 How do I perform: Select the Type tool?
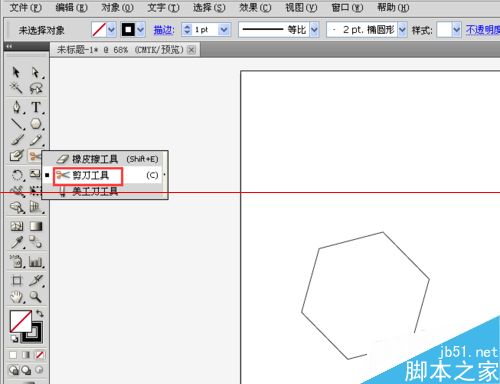[36, 107]
